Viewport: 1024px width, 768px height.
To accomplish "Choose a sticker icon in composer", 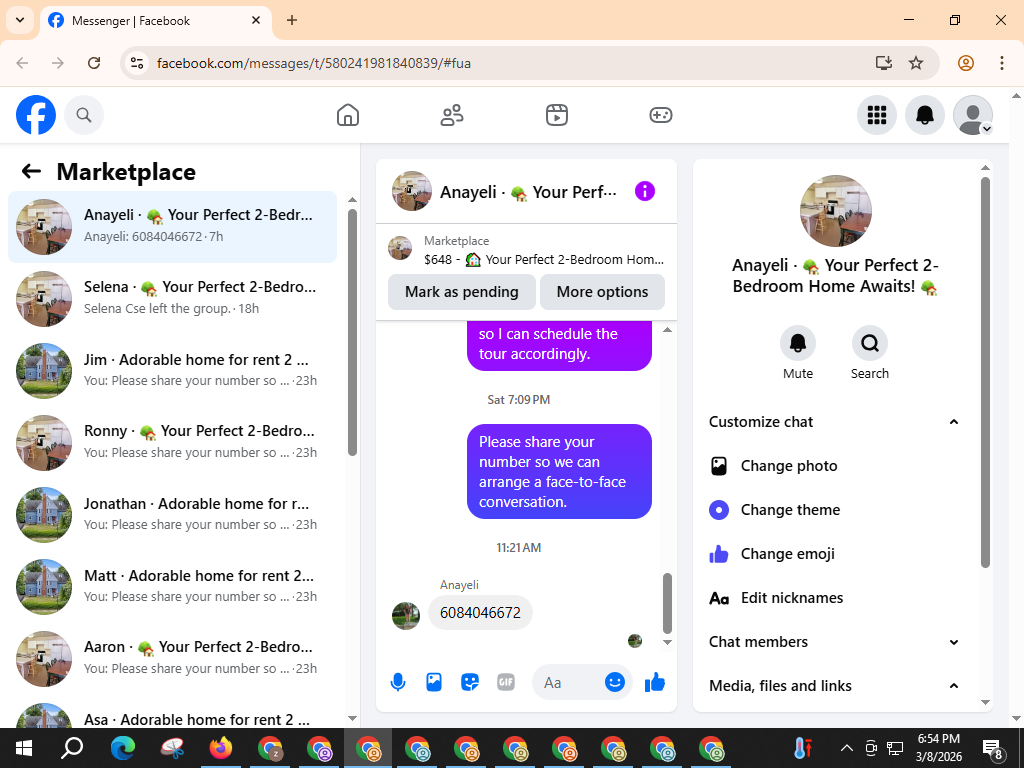I will point(470,682).
